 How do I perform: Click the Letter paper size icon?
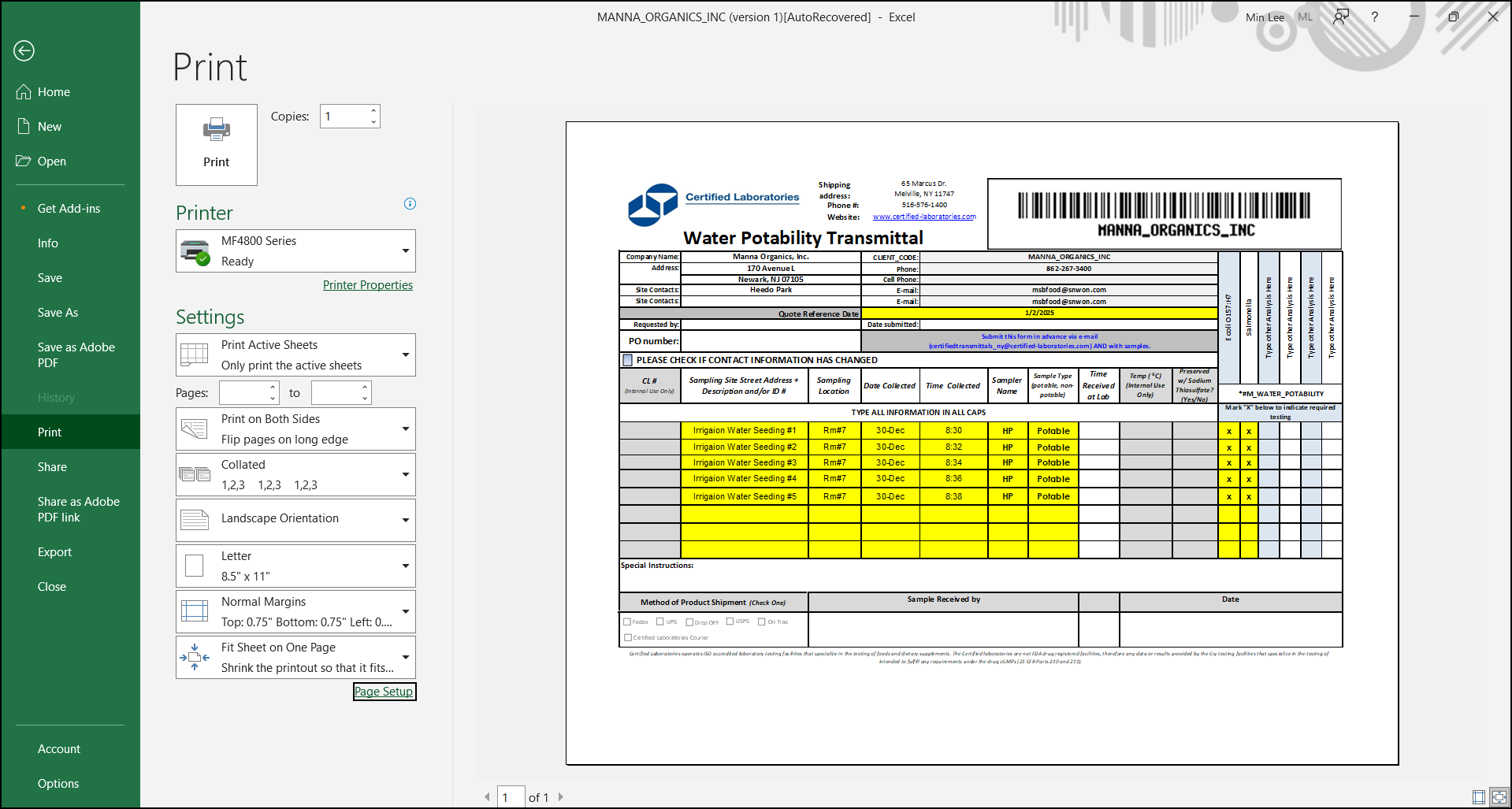coord(195,566)
